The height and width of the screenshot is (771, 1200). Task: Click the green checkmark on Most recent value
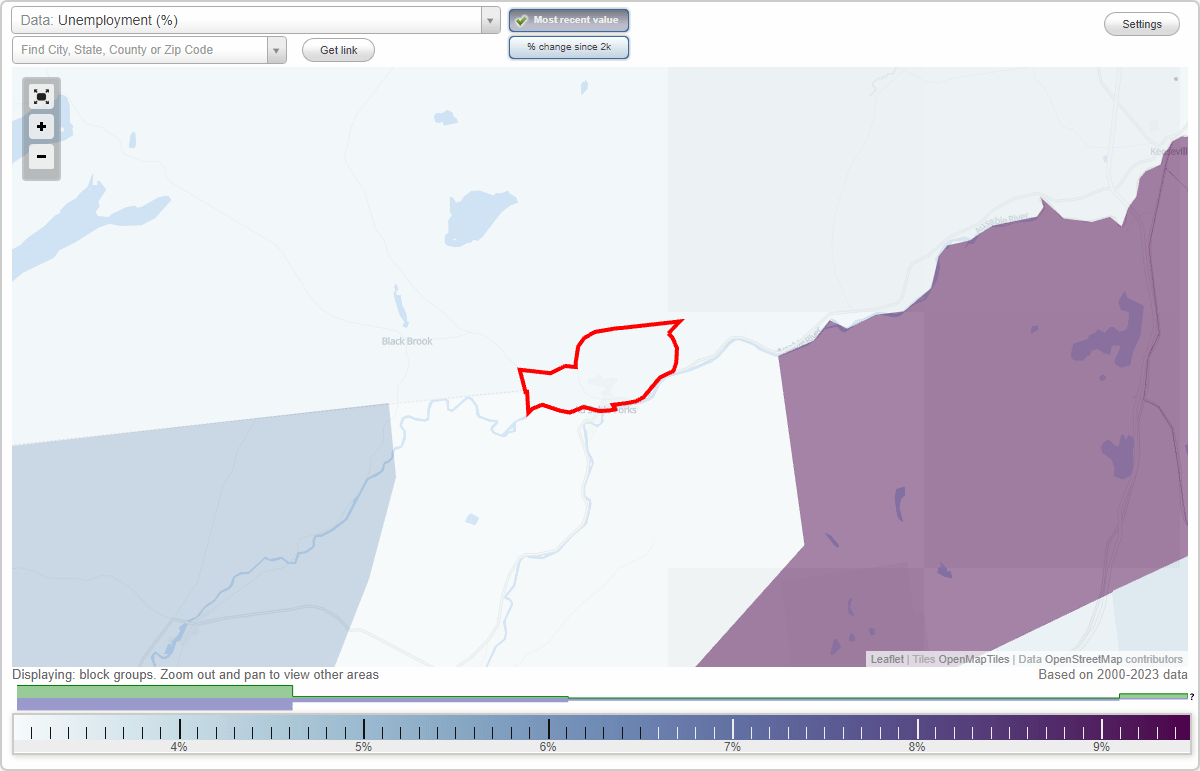pos(520,19)
